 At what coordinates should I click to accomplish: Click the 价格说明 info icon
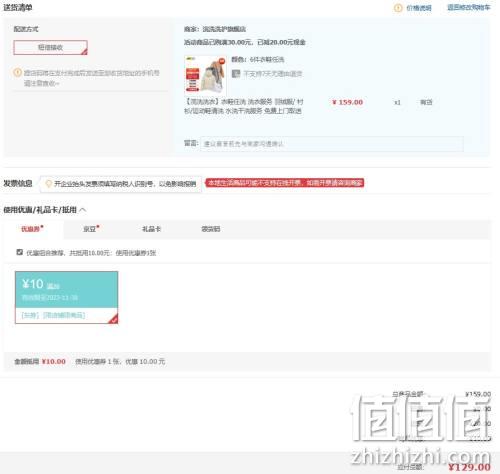398,8
